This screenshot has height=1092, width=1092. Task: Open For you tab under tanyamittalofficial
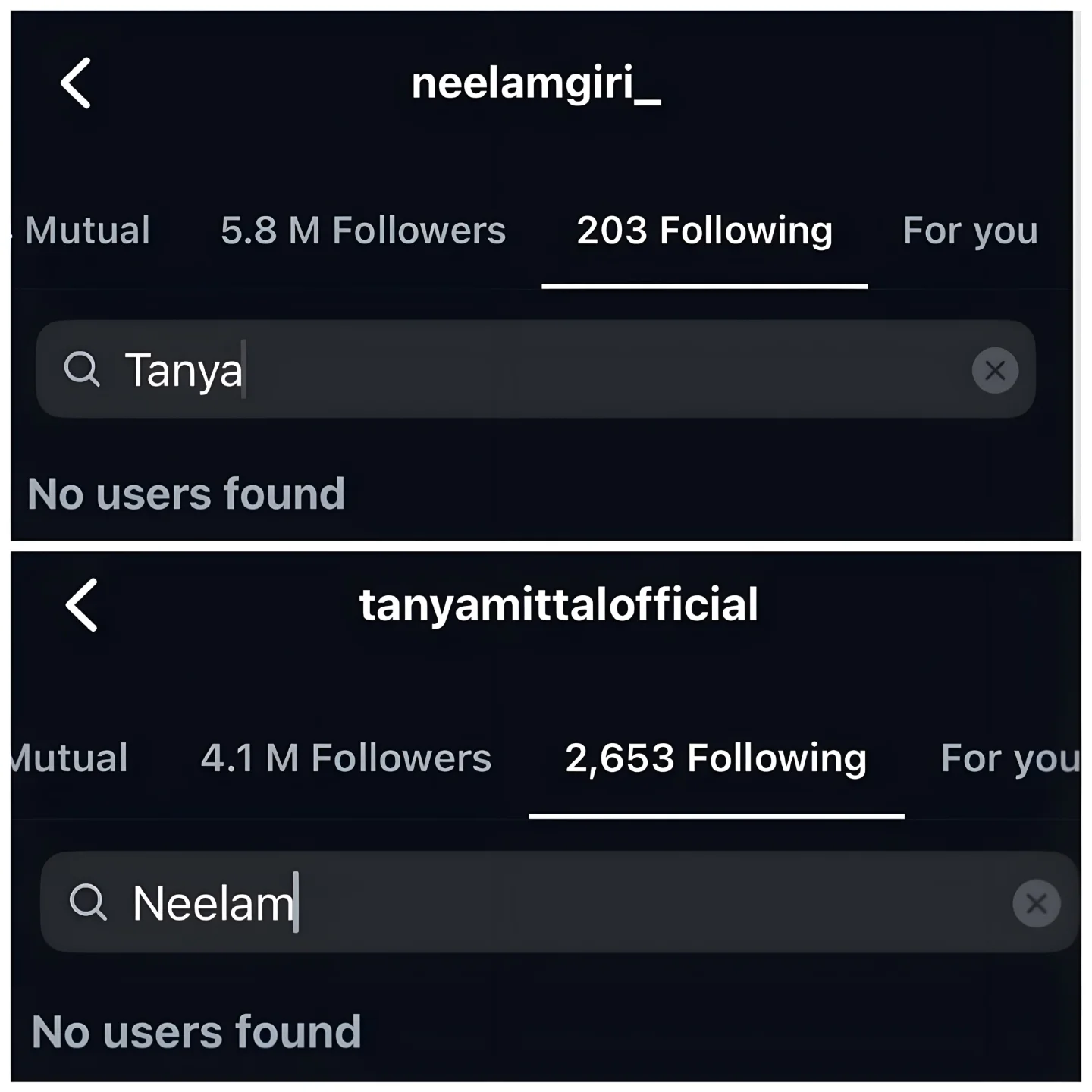pos(1009,758)
